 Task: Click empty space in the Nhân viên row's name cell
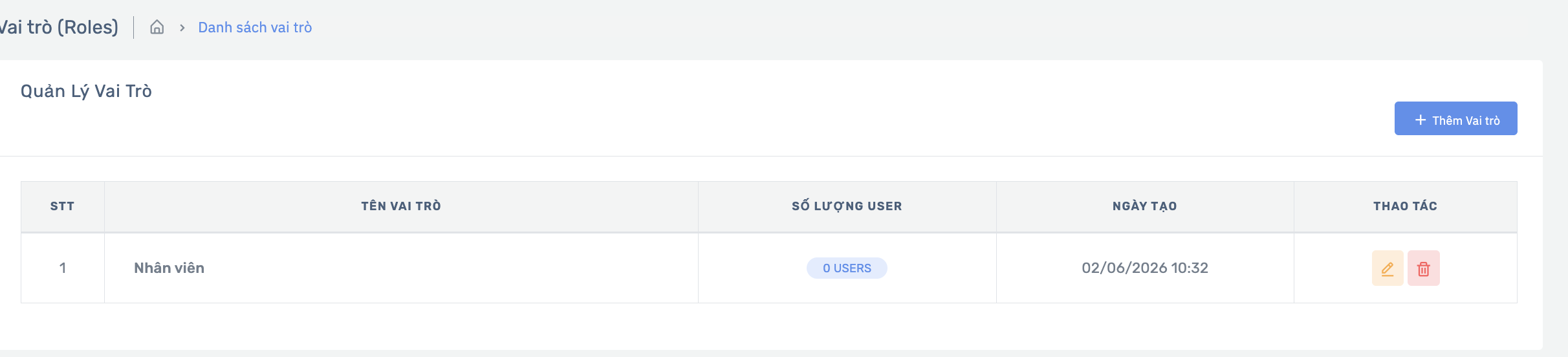pos(453,268)
